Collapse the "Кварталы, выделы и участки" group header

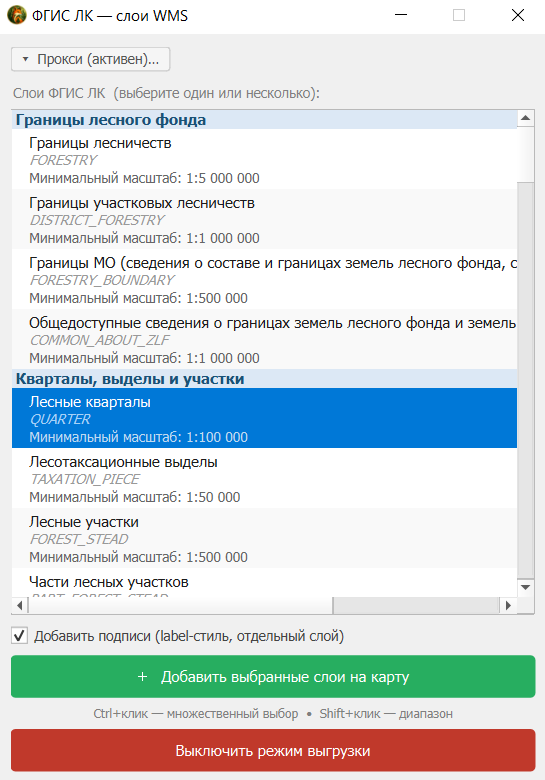tap(265, 379)
